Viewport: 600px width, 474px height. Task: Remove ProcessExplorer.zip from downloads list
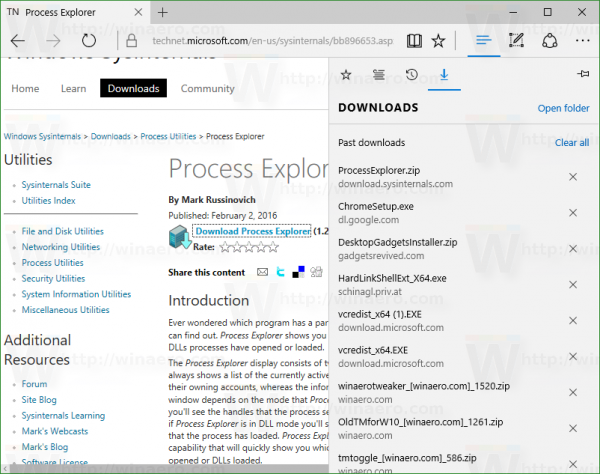coord(573,177)
